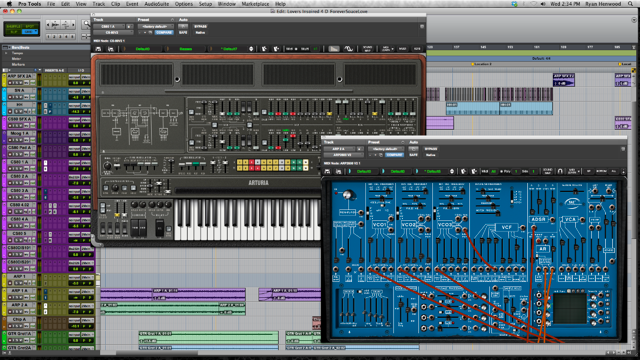Enable automation Safe in CS-80 window
640x360 pixels.
183,33
